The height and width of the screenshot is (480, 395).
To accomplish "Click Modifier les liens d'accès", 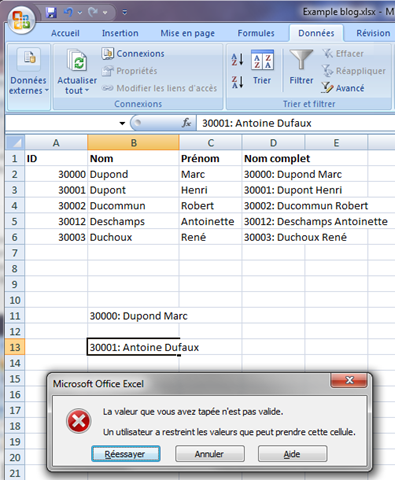I will [x=159, y=88].
